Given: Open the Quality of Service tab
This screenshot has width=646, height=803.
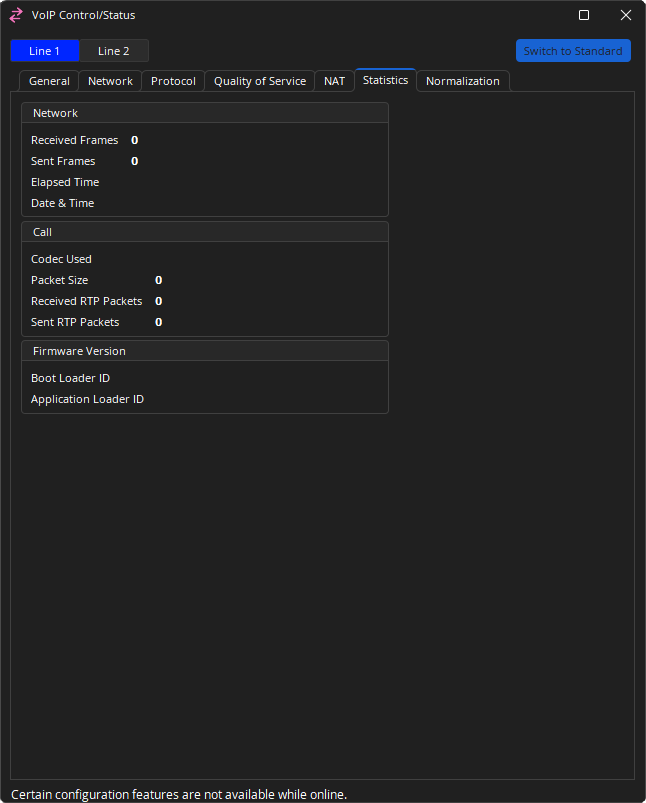Looking at the screenshot, I should pos(260,81).
